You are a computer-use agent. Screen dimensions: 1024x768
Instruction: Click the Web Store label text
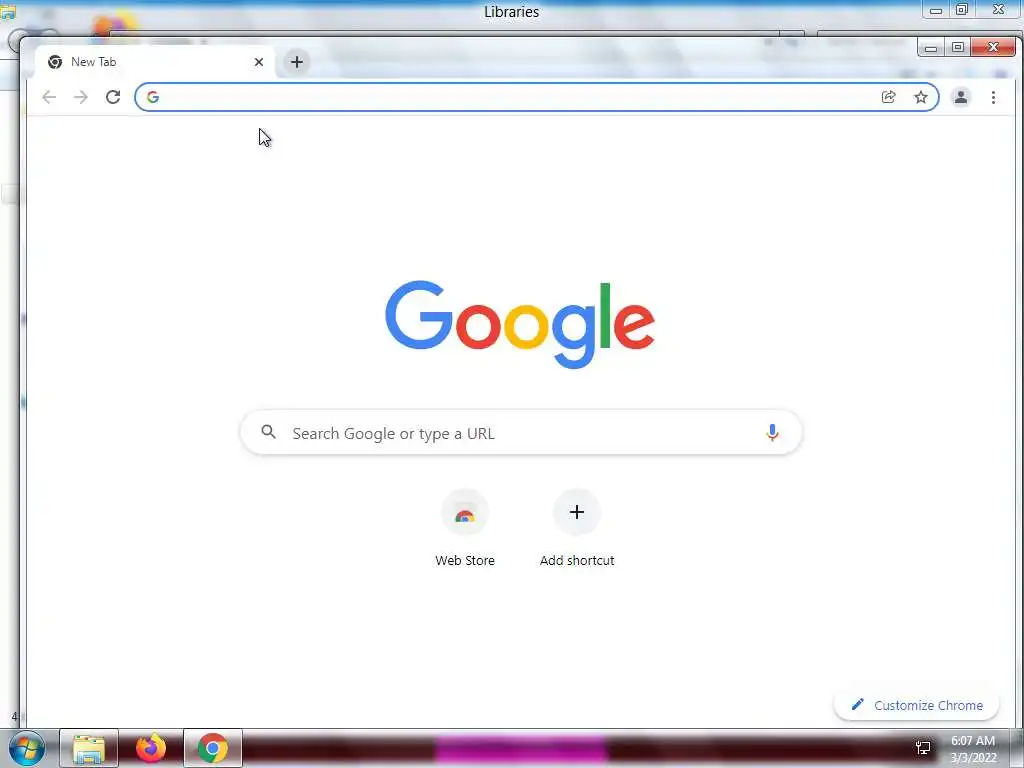click(x=465, y=560)
